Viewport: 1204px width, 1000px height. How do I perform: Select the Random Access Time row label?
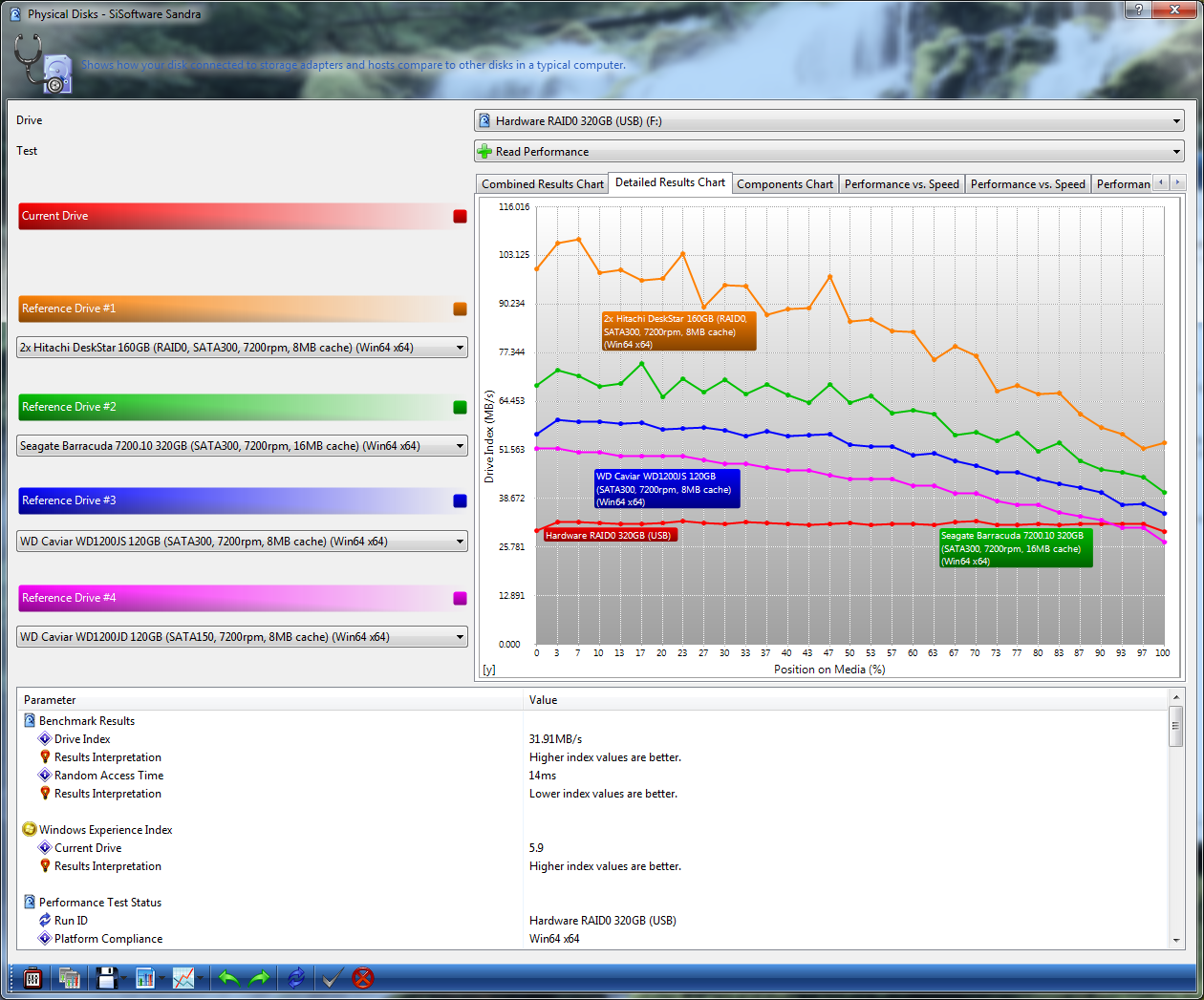click(x=109, y=776)
